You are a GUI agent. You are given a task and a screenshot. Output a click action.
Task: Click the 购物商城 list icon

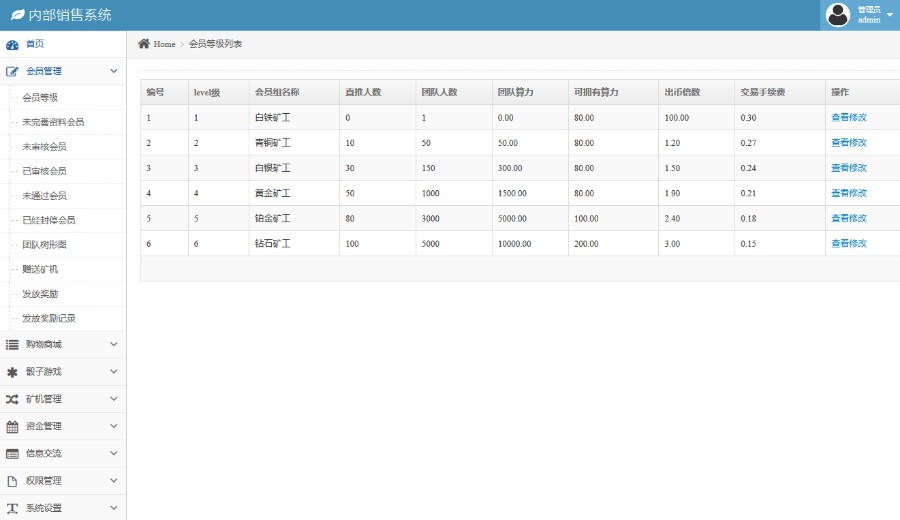pos(12,344)
